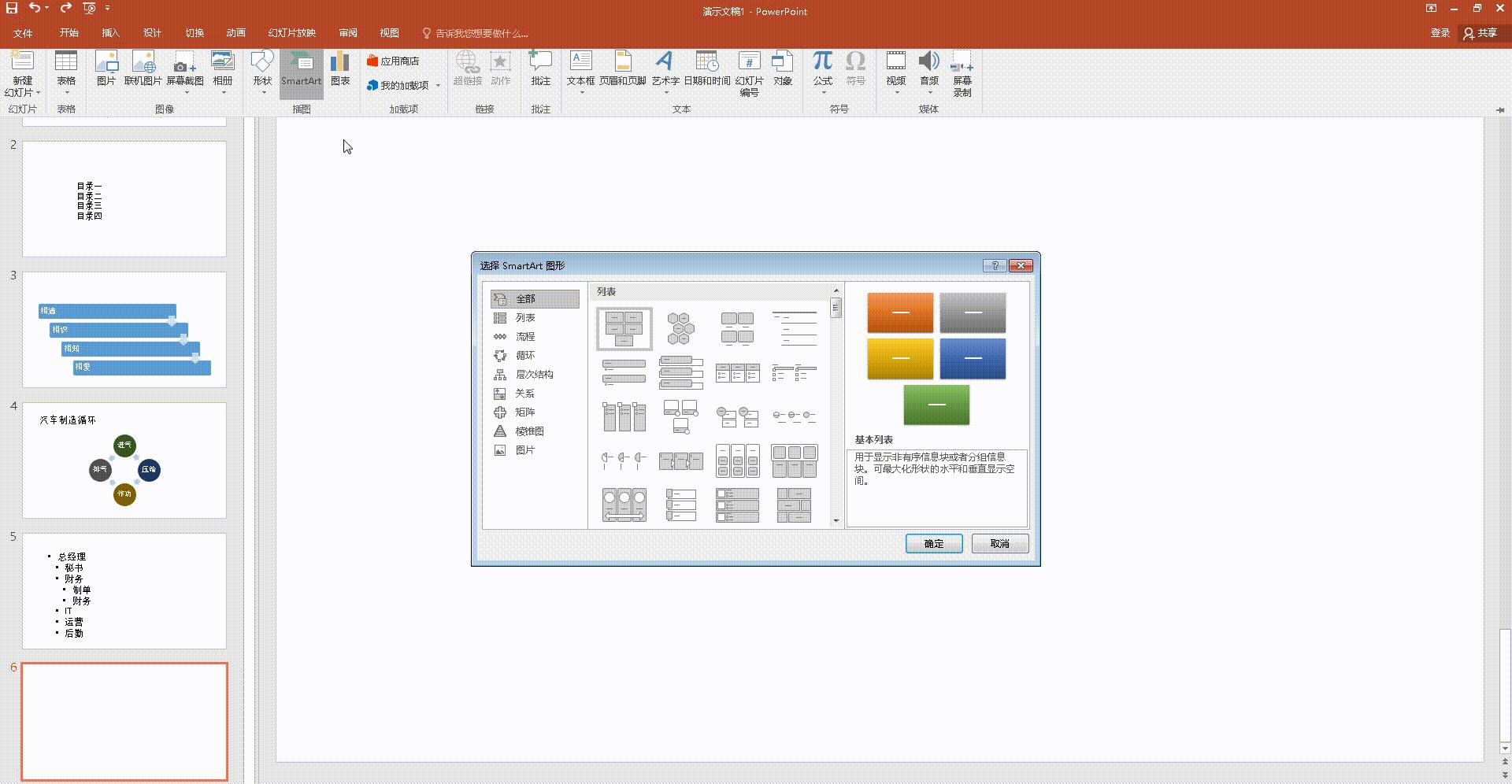
Task: Select slide 4 thumbnail 汽车制造循环
Action: click(124, 460)
